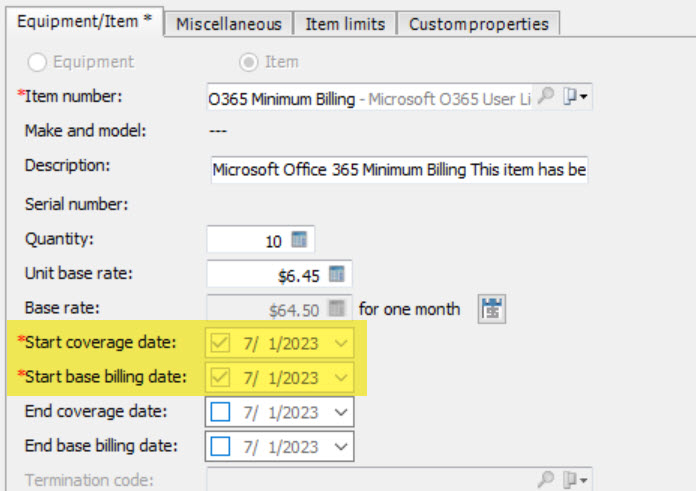696x491 pixels.
Task: Click the End coverage date value 7/1/2023
Action: click(281, 412)
